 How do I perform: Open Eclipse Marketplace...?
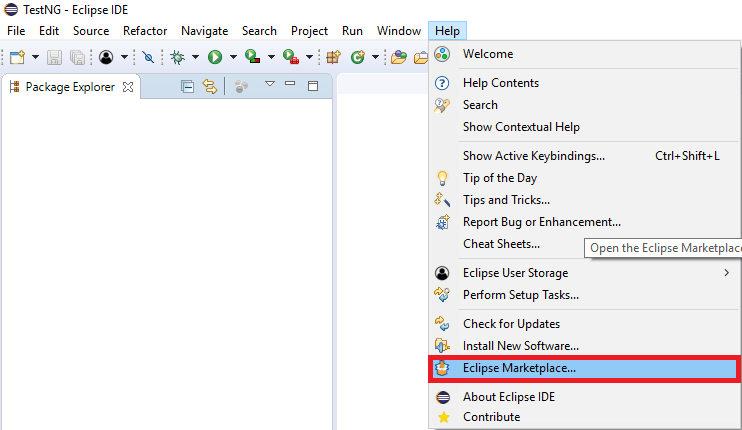click(x=584, y=368)
